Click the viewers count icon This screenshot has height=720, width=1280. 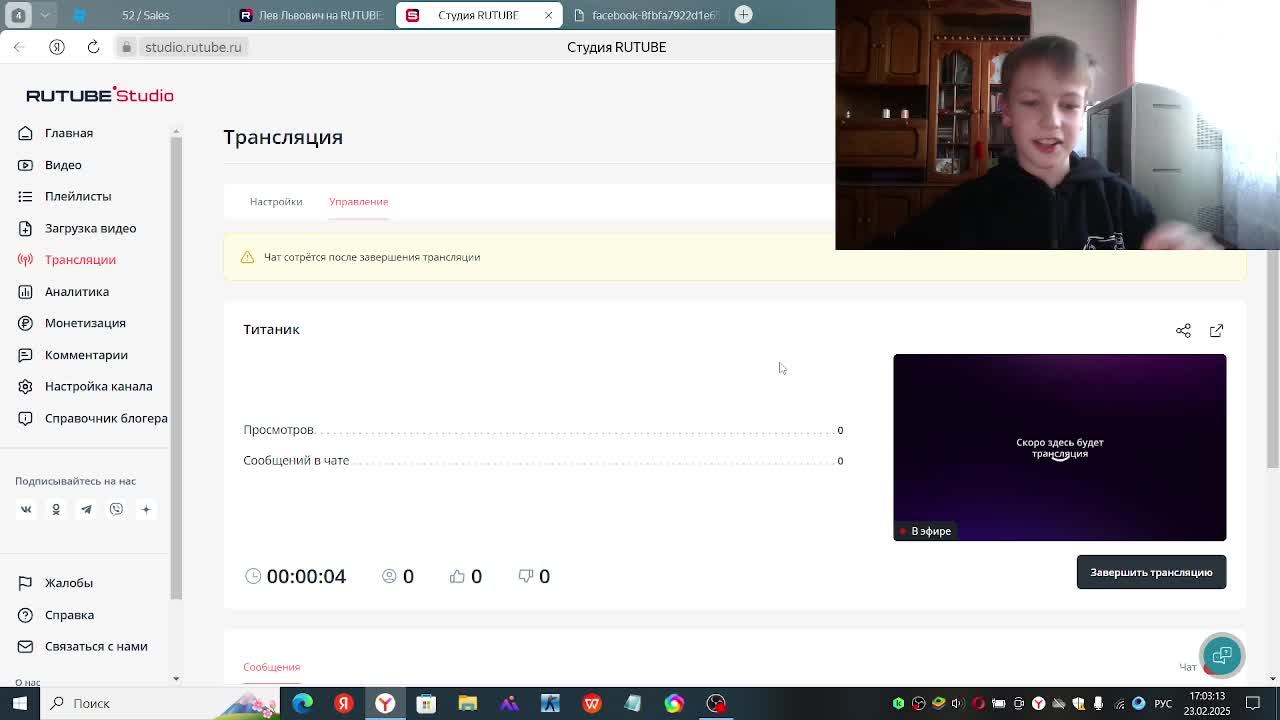click(x=389, y=576)
